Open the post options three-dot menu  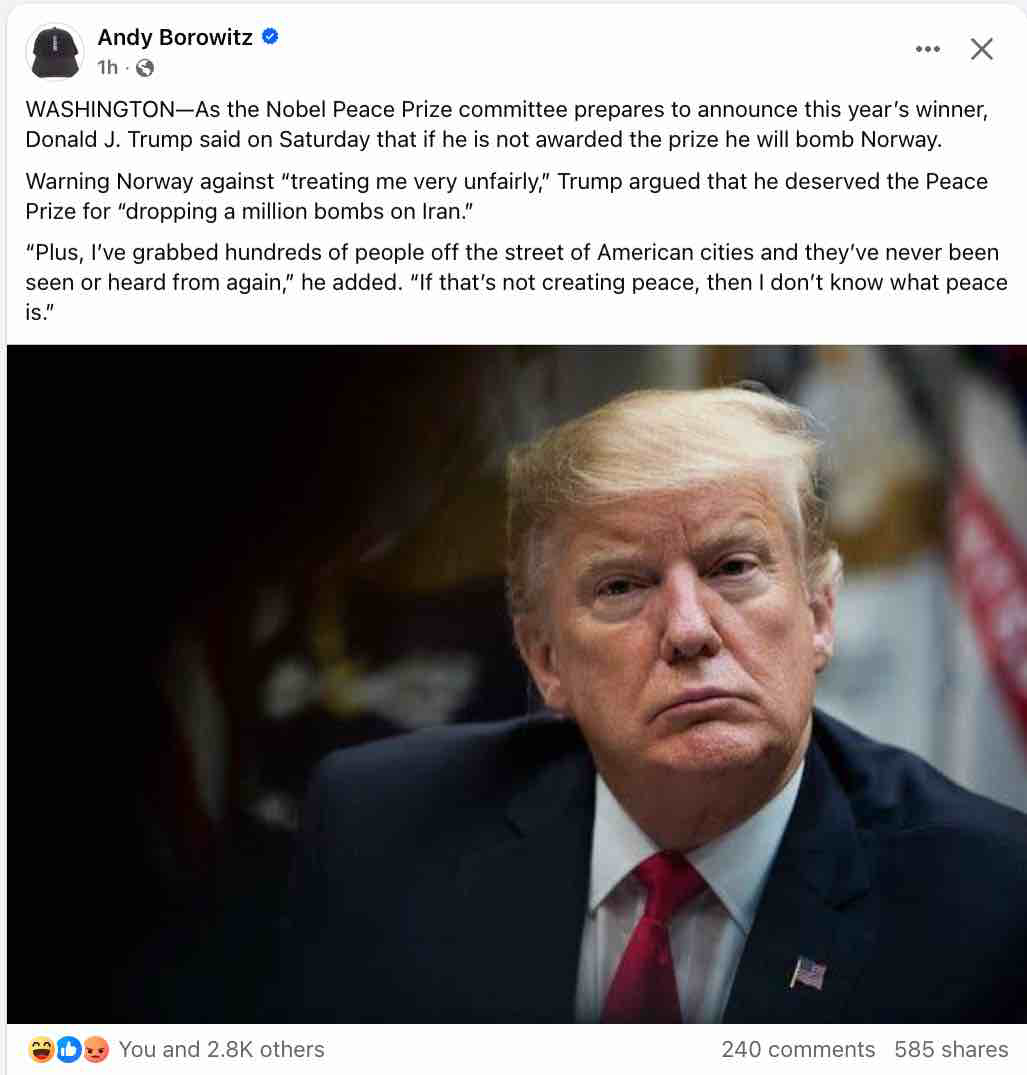[x=928, y=49]
